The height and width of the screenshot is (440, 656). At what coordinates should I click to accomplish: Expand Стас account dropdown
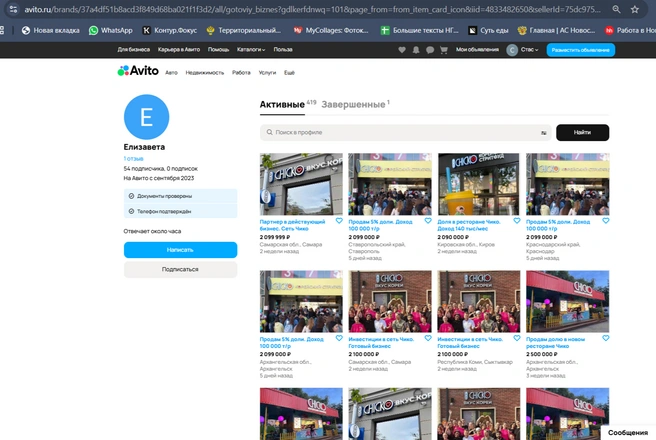pyautogui.click(x=529, y=49)
